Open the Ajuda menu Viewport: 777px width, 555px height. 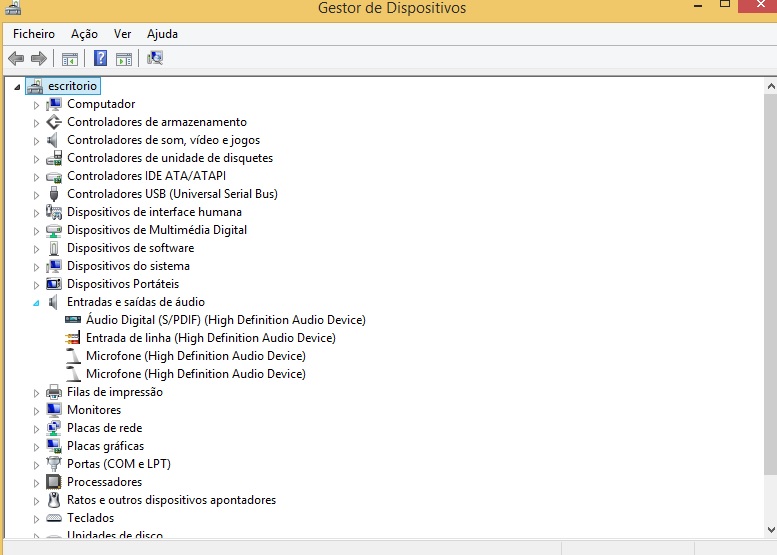click(162, 34)
